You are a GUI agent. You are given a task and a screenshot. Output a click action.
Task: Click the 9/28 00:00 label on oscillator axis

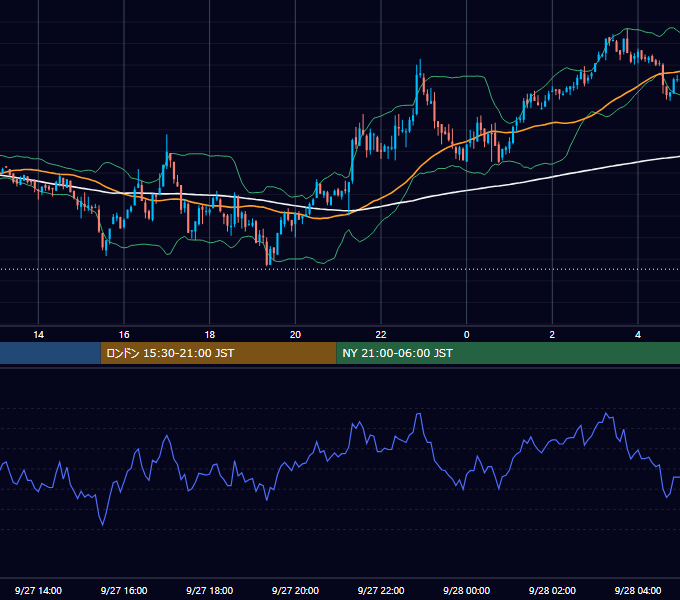pyautogui.click(x=467, y=590)
